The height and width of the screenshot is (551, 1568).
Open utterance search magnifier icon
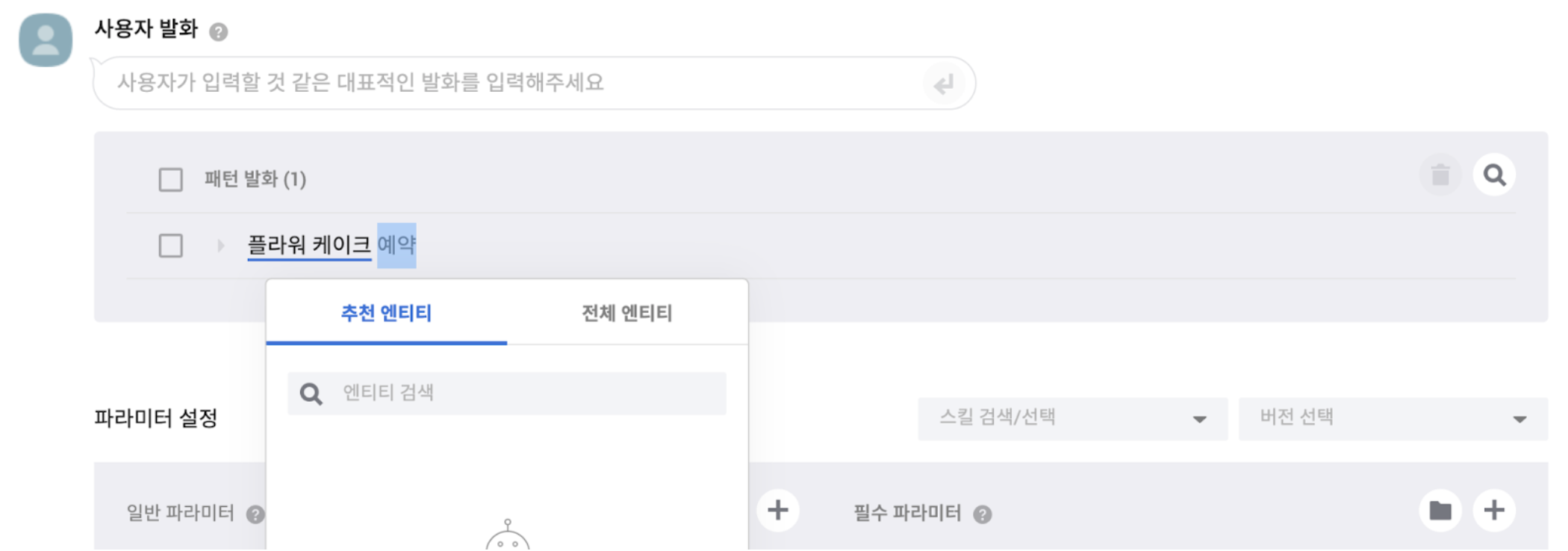pyautogui.click(x=1494, y=175)
